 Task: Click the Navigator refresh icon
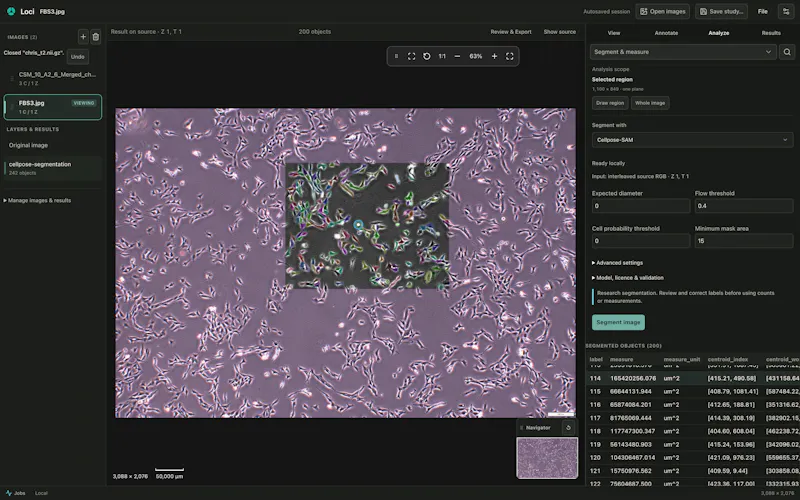pyautogui.click(x=568, y=428)
